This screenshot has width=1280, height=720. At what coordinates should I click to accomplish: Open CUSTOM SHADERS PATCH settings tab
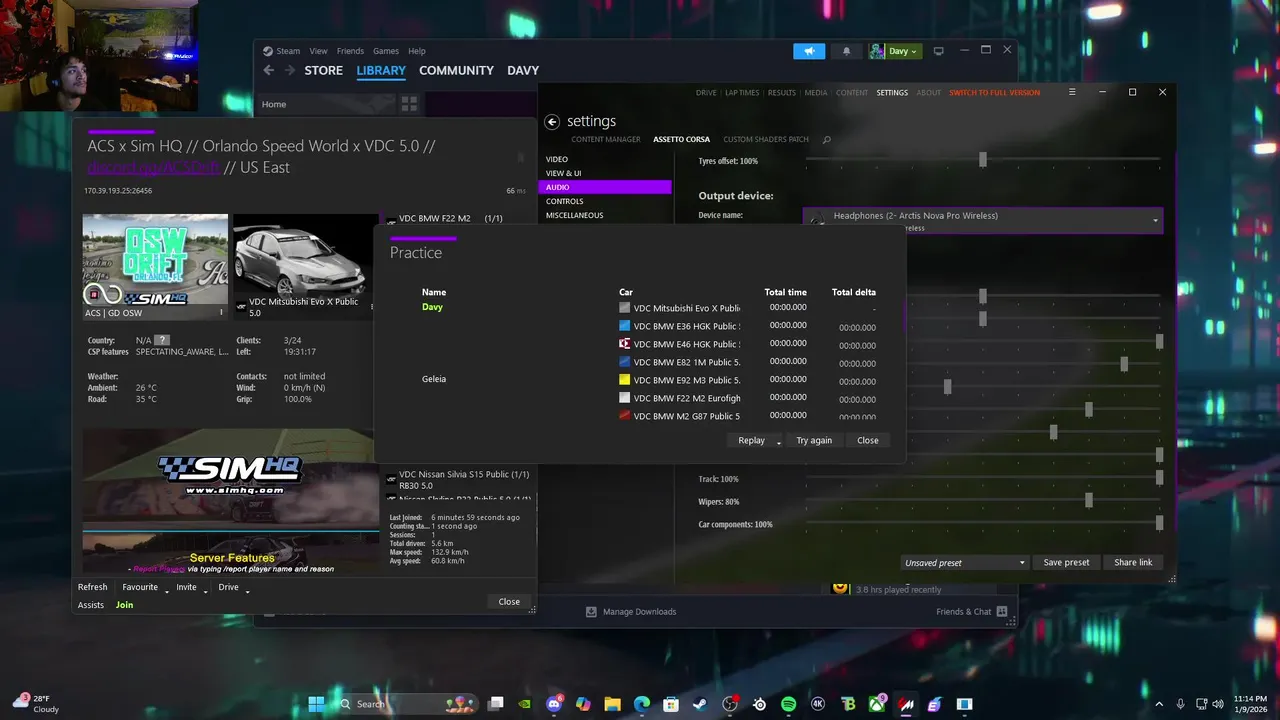click(765, 140)
